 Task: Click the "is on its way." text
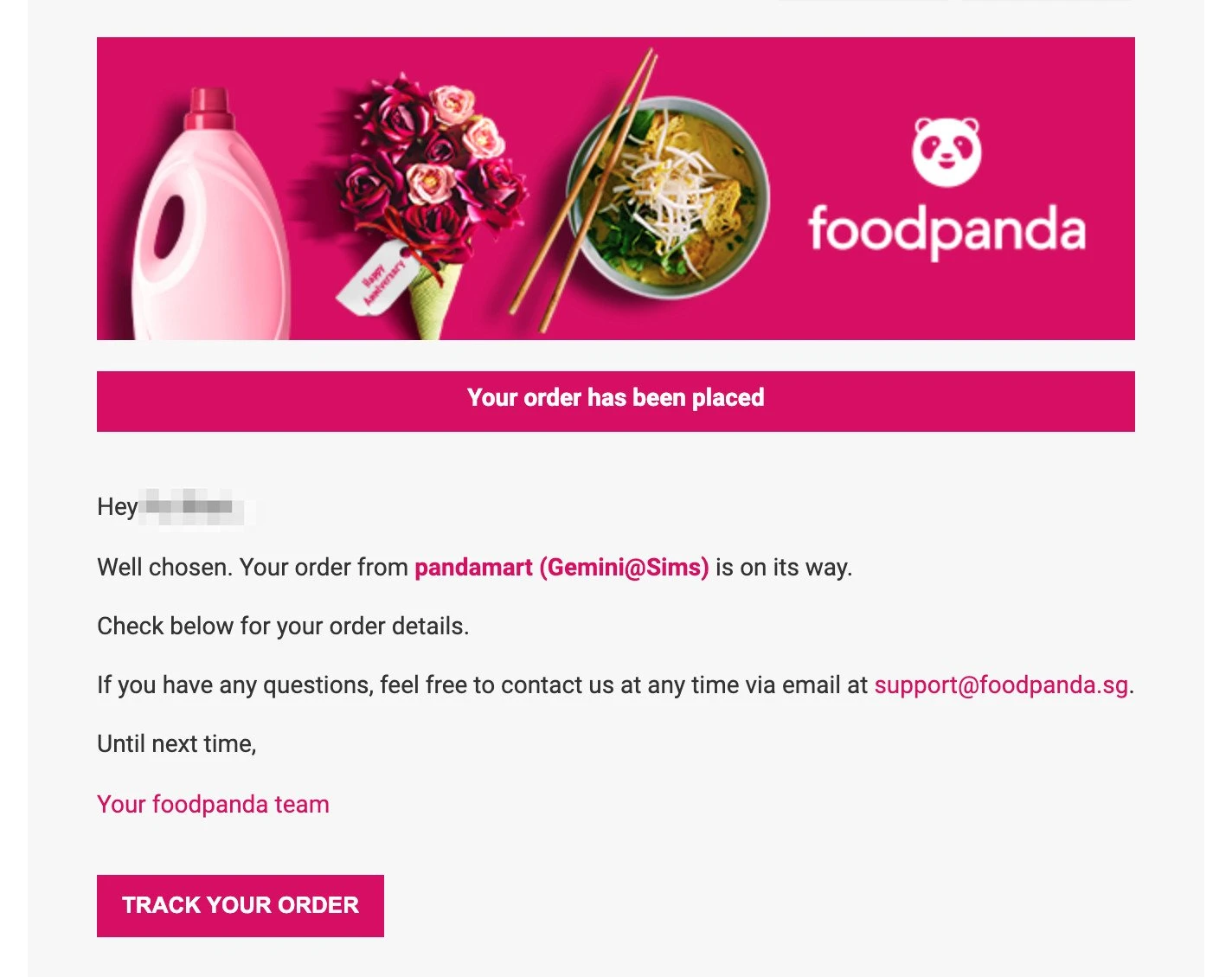[x=784, y=568]
